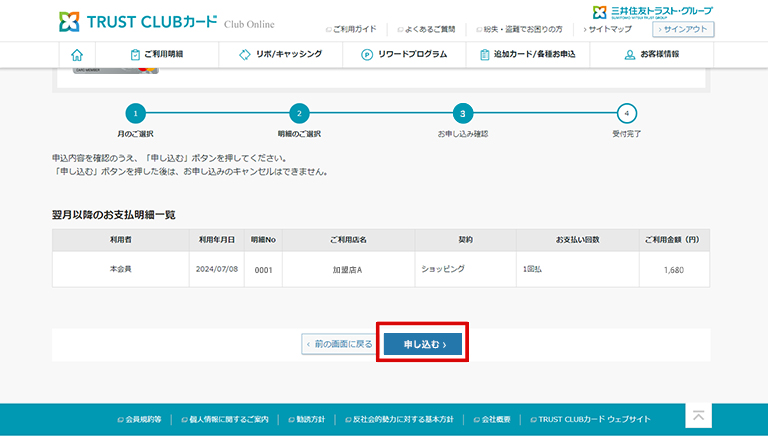Viewport: 768px width, 436px height.
Task: Select the 2024/07/08 date cell
Action: pos(216,269)
